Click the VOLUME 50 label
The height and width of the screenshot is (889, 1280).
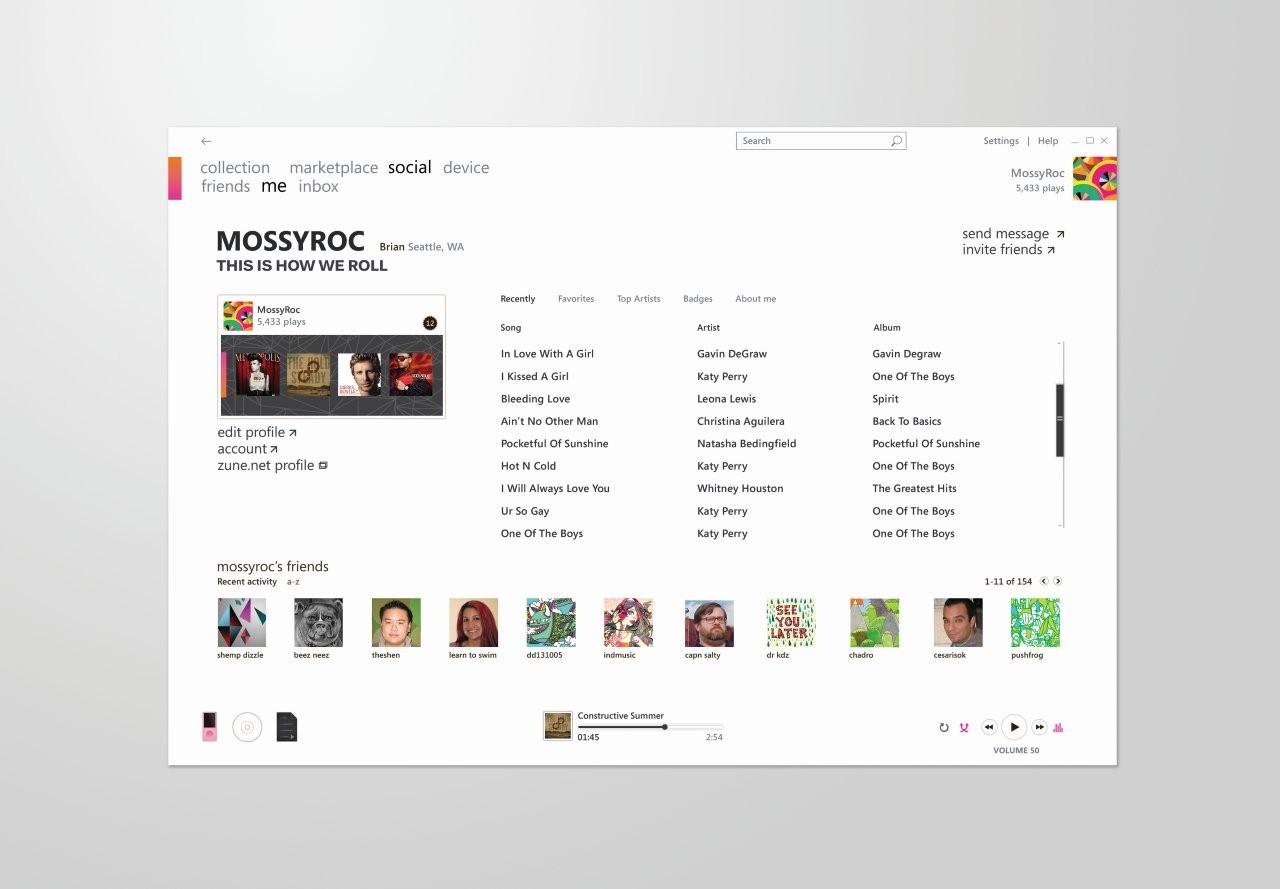(1016, 751)
